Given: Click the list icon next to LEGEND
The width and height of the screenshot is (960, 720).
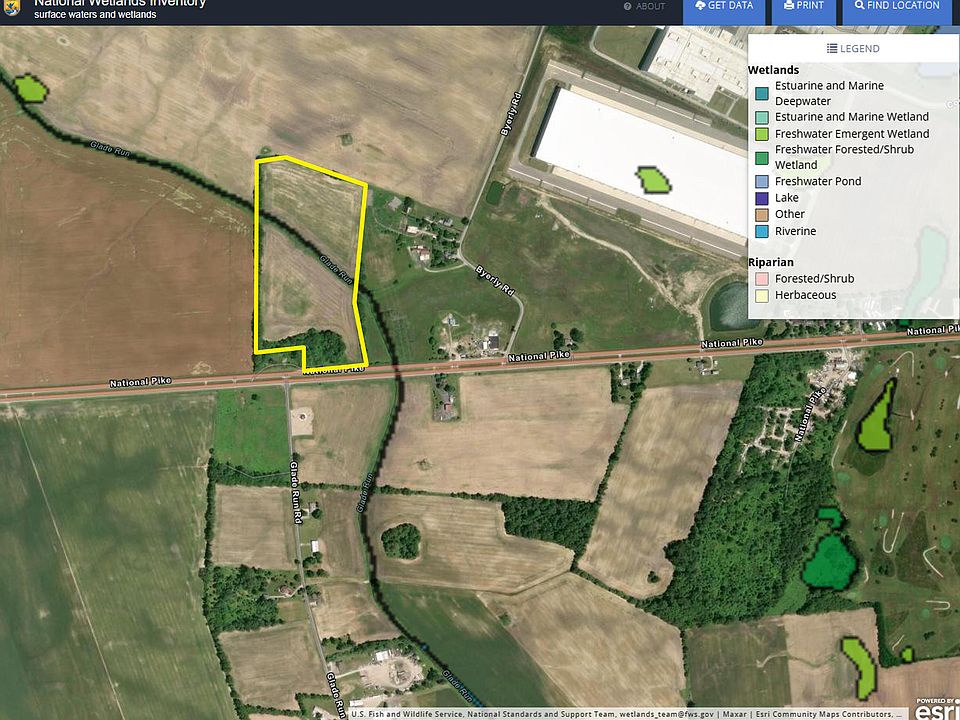Looking at the screenshot, I should point(832,48).
